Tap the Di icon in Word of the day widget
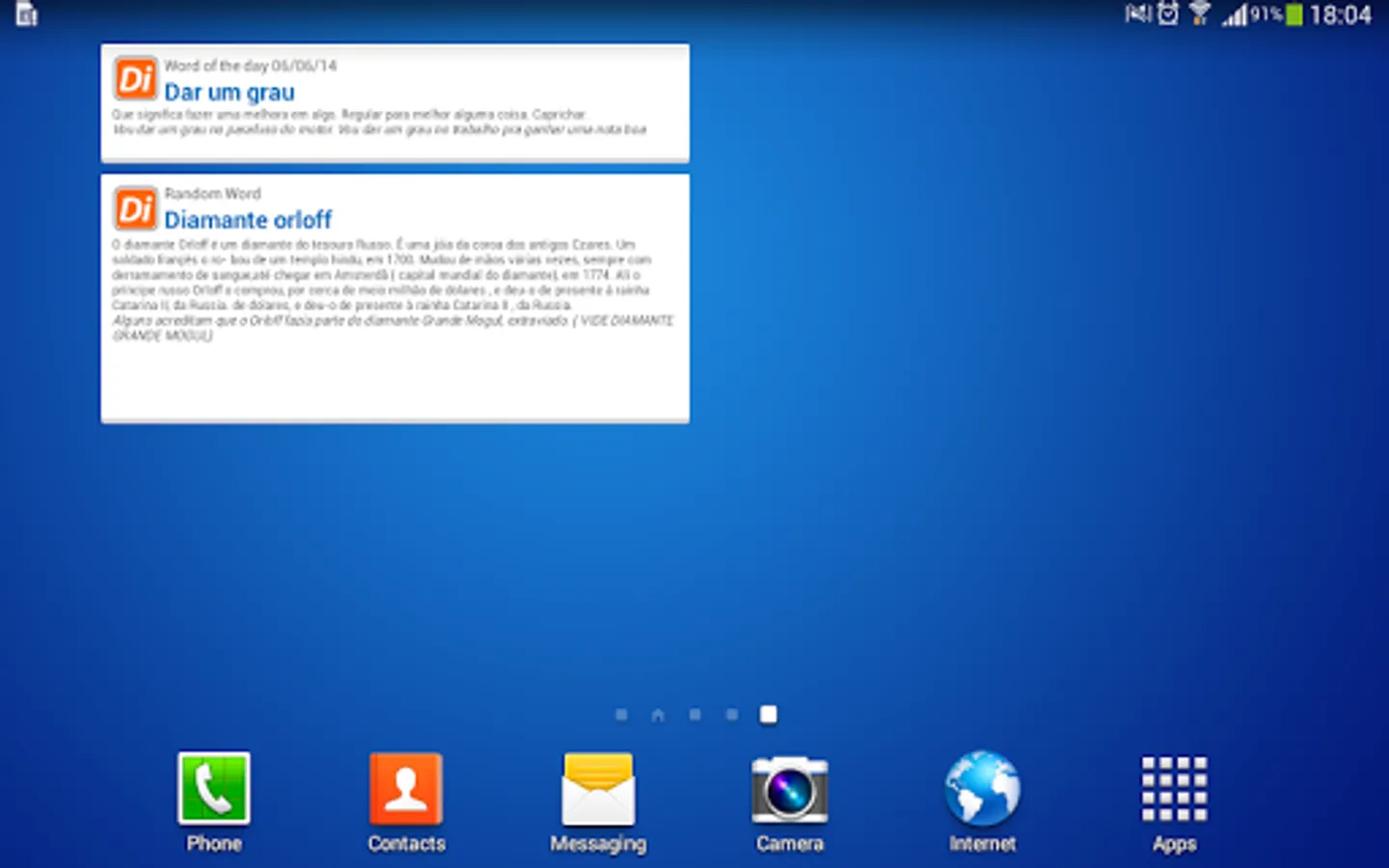The width and height of the screenshot is (1389, 868). pyautogui.click(x=135, y=78)
